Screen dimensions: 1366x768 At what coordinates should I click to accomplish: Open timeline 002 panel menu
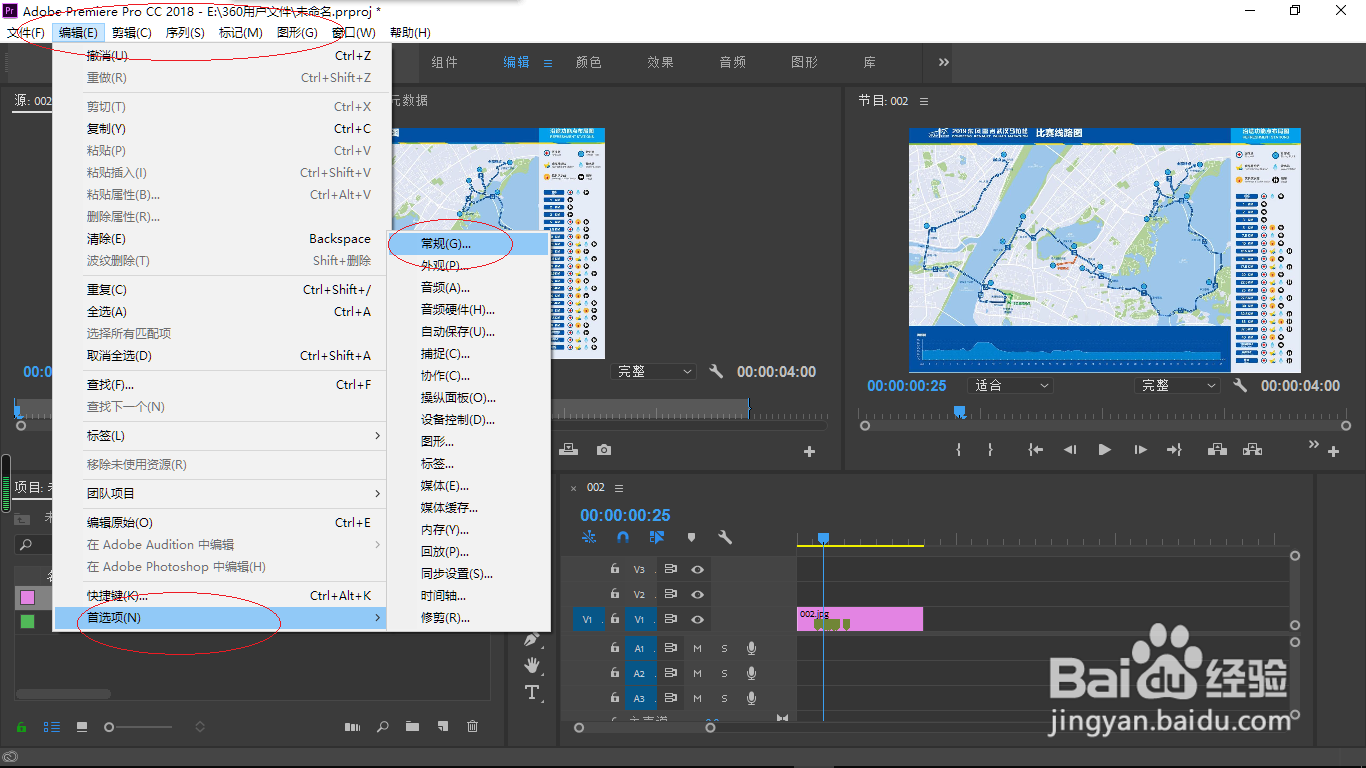(619, 488)
